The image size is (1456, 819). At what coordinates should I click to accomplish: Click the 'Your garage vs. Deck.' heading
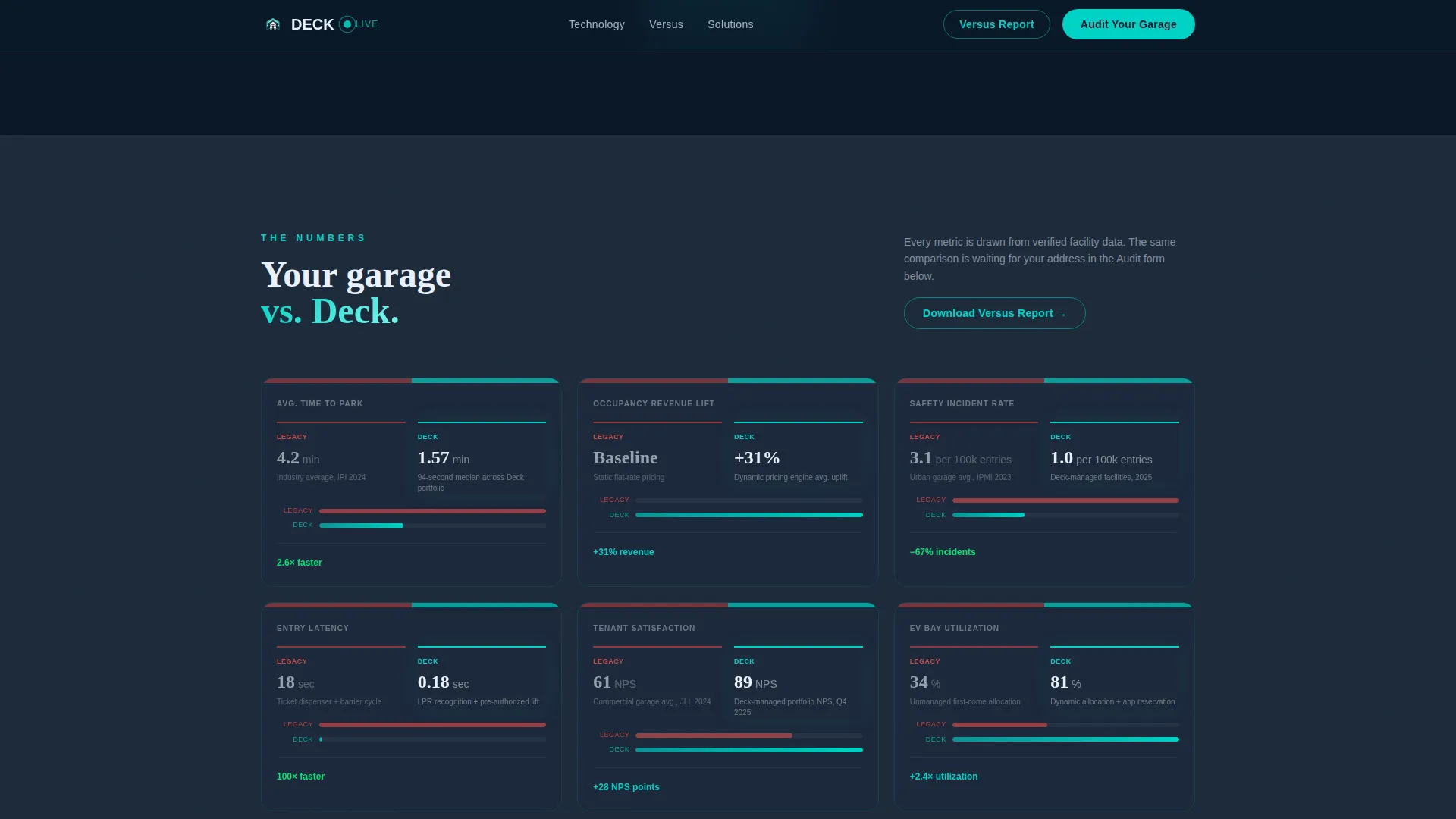pos(356,293)
